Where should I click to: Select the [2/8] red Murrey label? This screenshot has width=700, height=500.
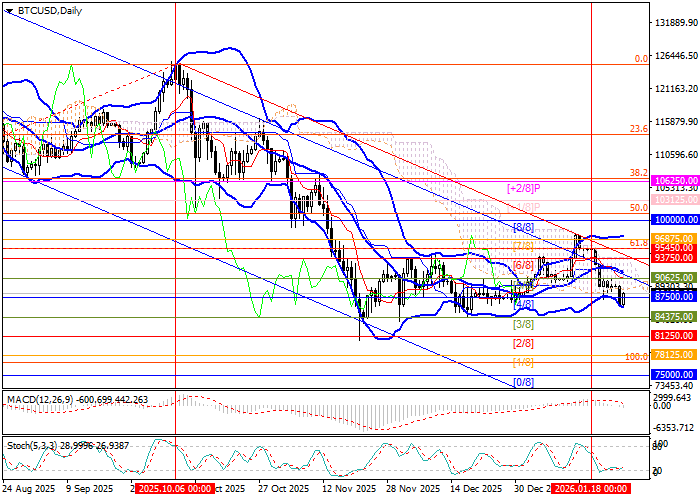pyautogui.click(x=523, y=343)
